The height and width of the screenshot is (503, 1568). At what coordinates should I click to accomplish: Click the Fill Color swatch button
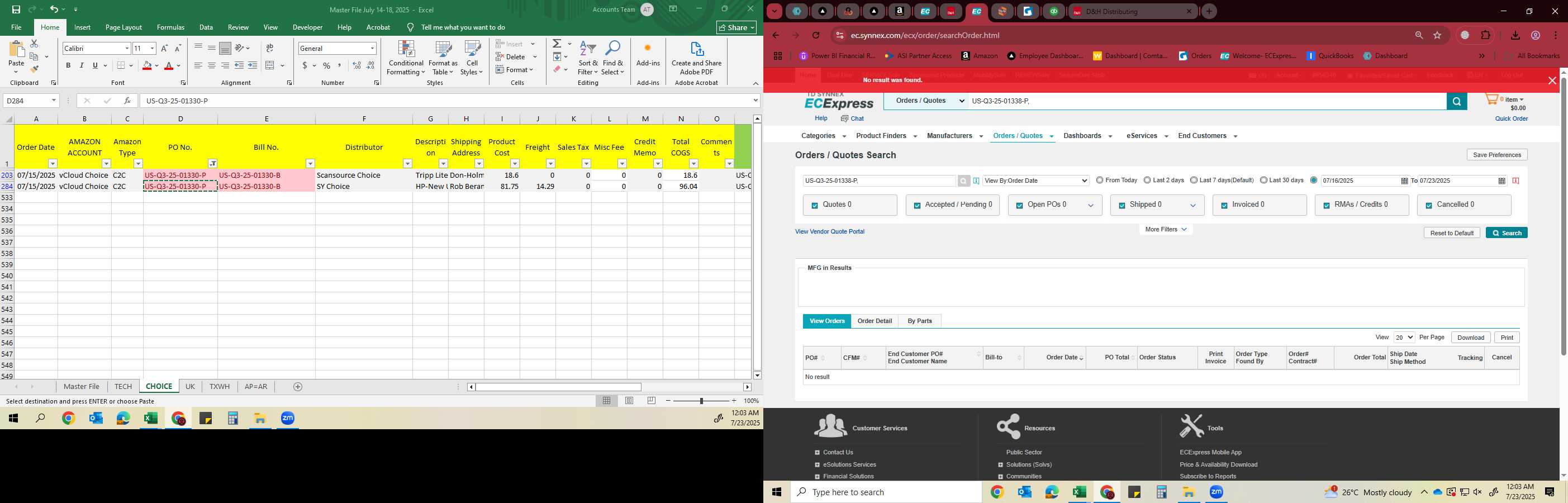[x=147, y=65]
